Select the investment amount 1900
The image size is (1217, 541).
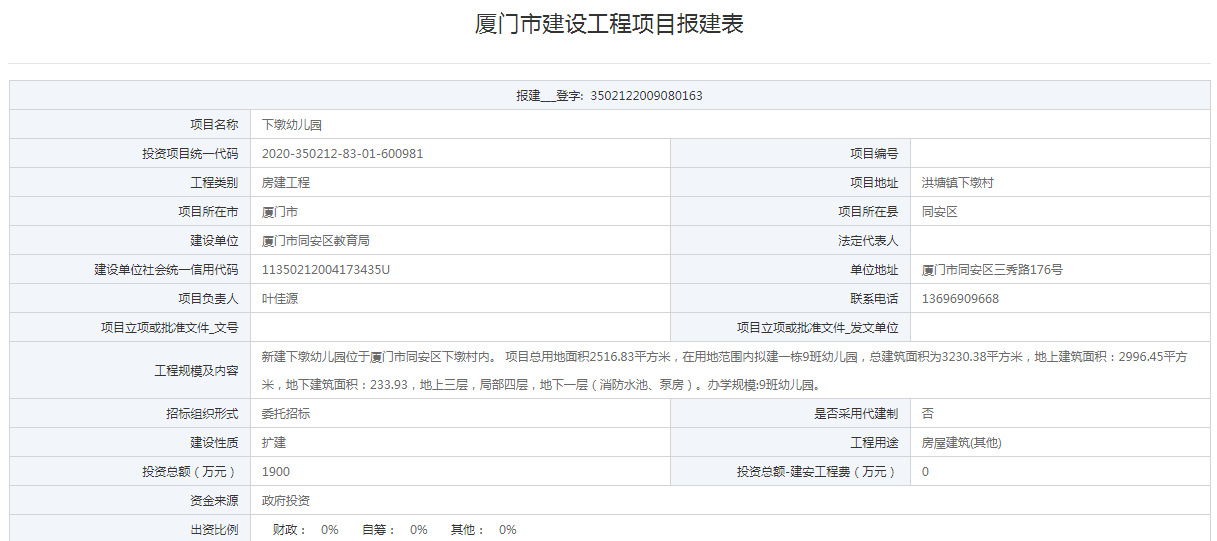pyautogui.click(x=276, y=472)
